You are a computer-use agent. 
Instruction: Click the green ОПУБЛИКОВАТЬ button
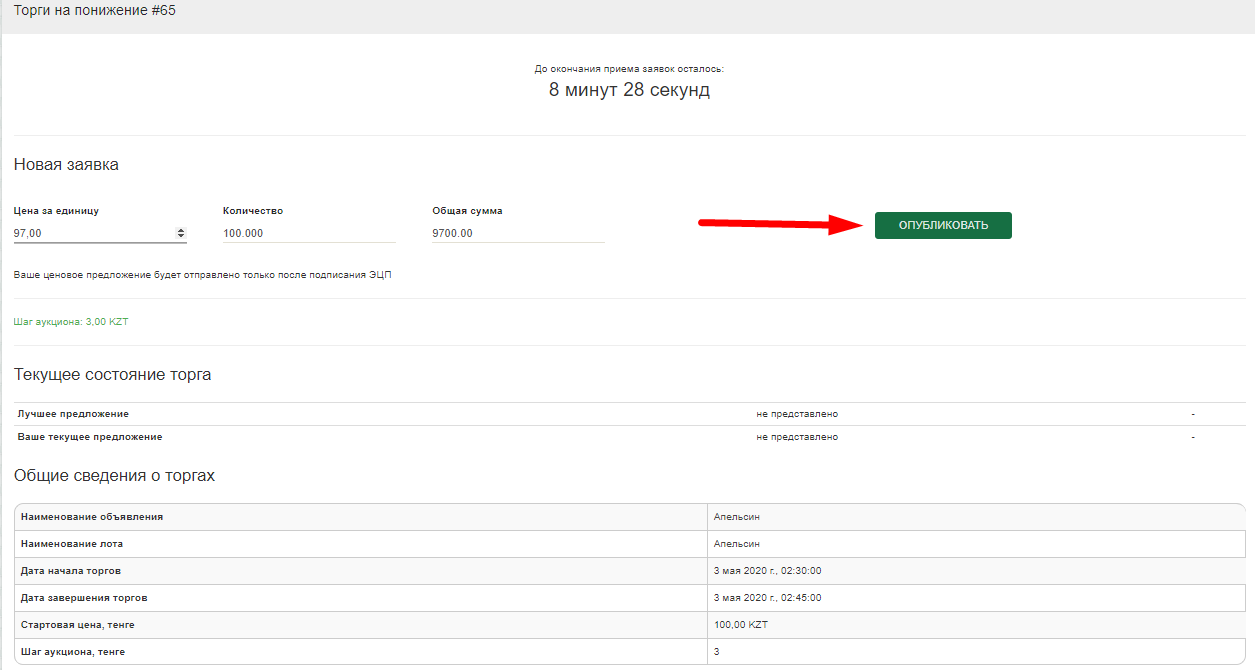942,225
